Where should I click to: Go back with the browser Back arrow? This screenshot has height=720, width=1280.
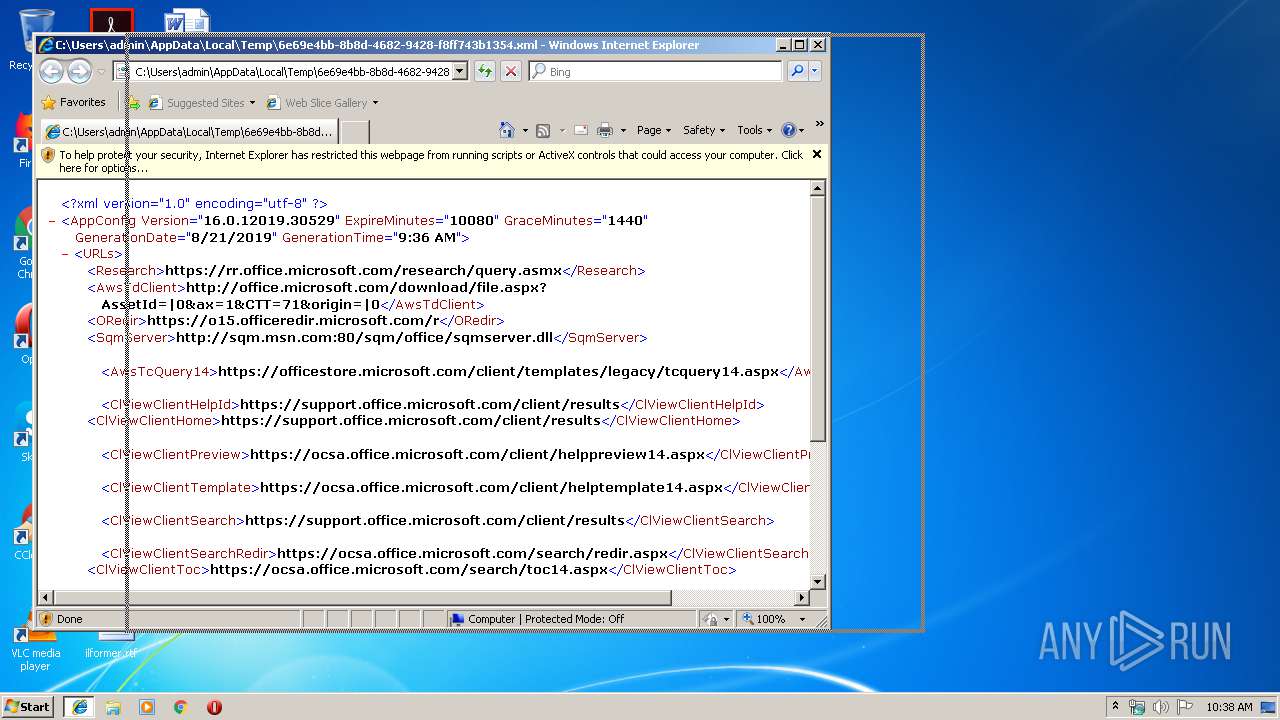click(52, 71)
